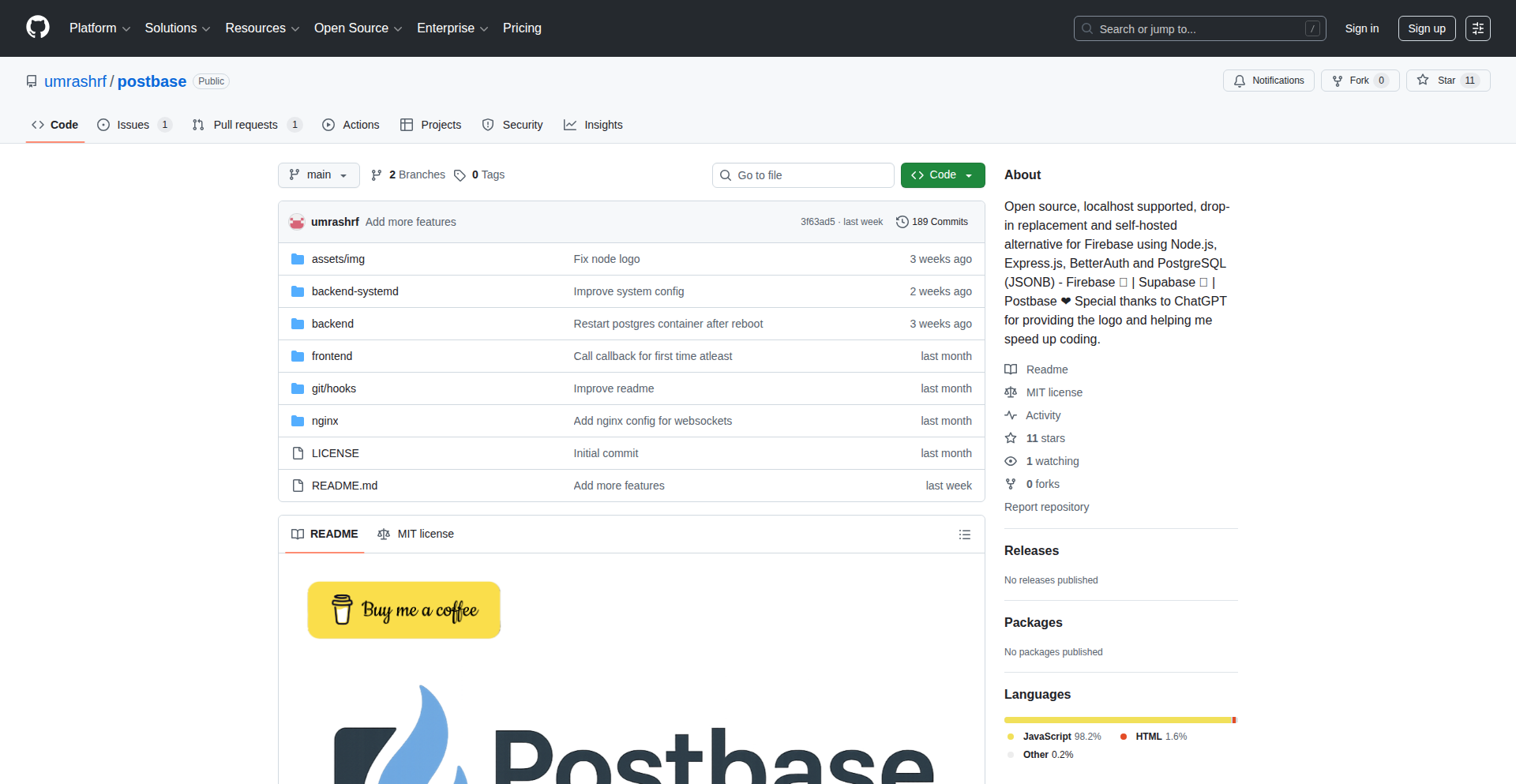This screenshot has width=1516, height=784.
Task: Expand the main branch selector
Action: click(x=318, y=174)
